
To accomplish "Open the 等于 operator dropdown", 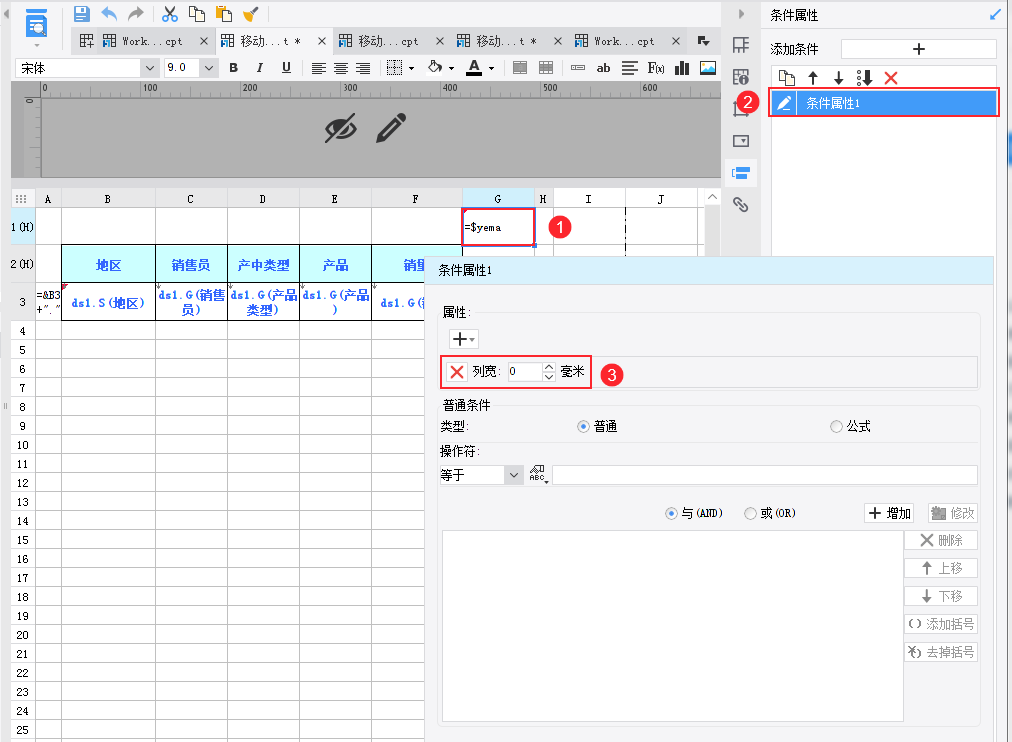I will click(x=481, y=475).
